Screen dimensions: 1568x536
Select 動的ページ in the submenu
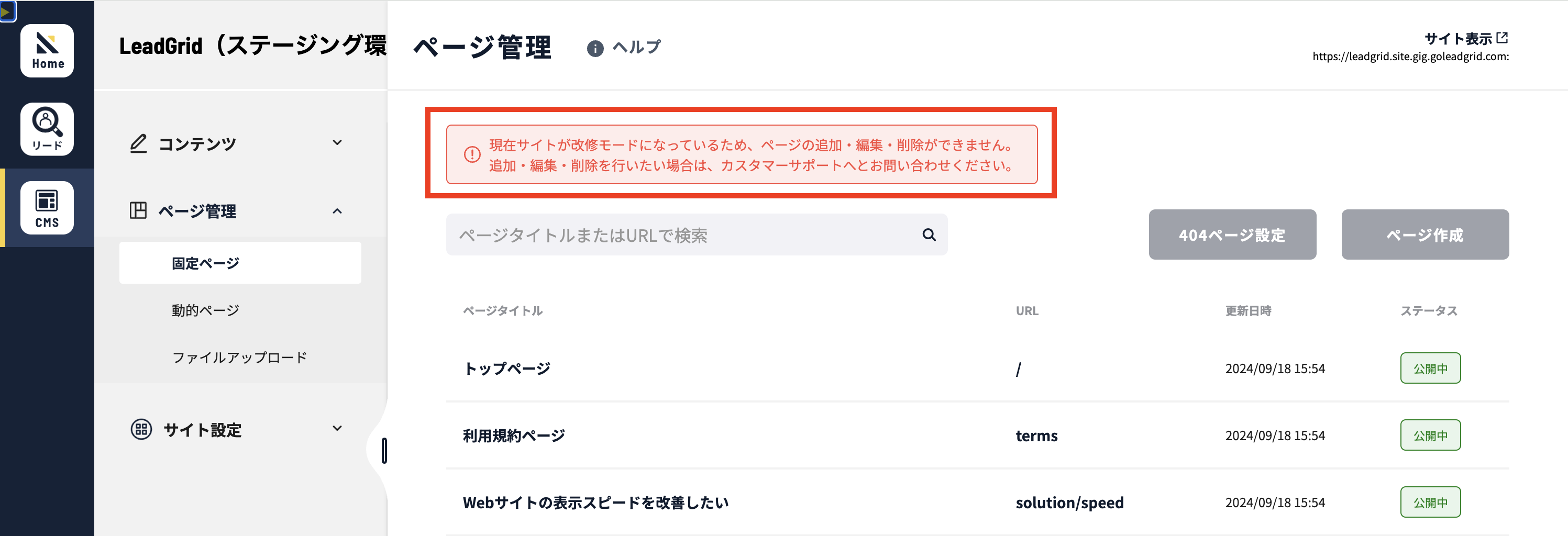coord(206,310)
